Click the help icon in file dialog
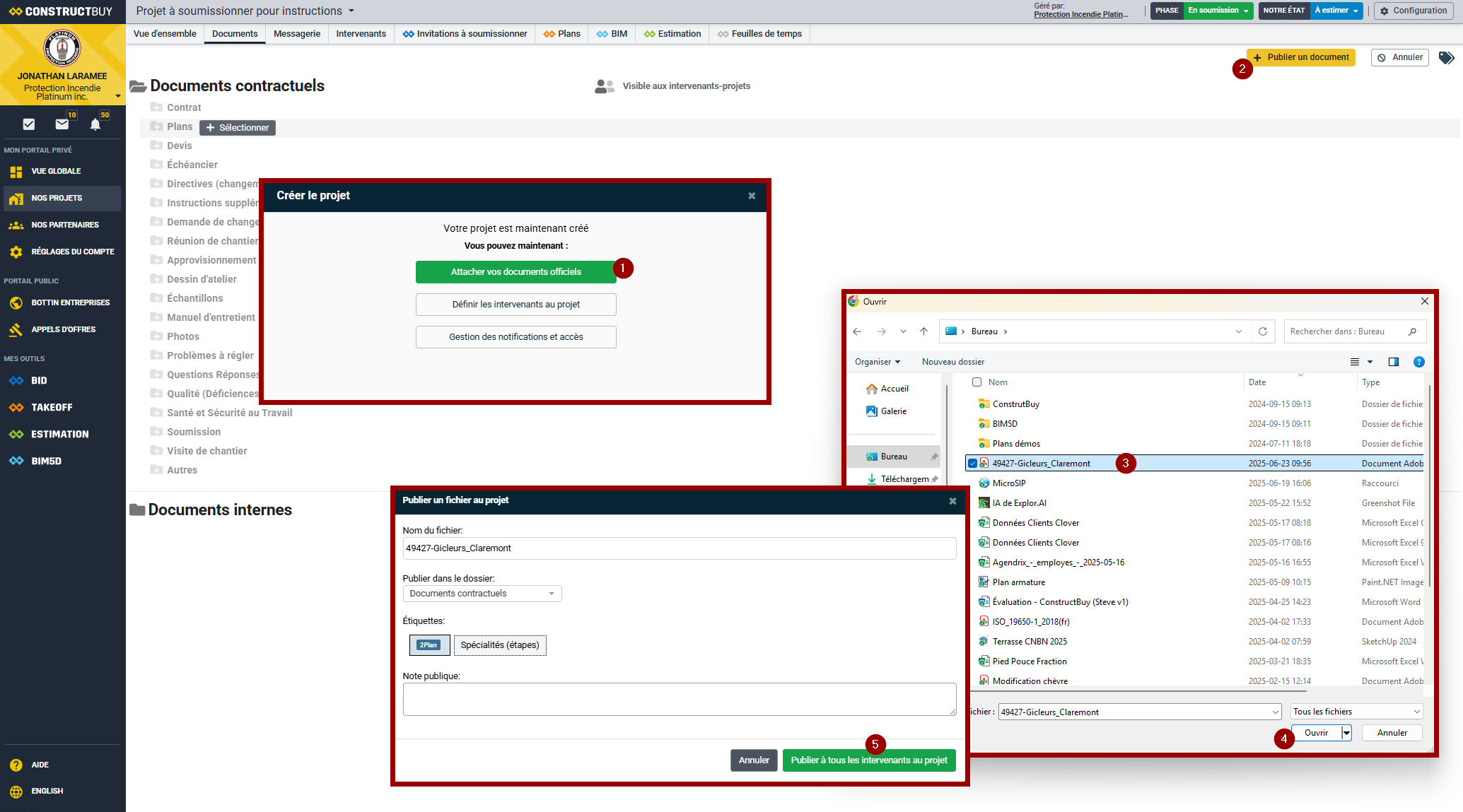The image size is (1463, 812). [1418, 362]
